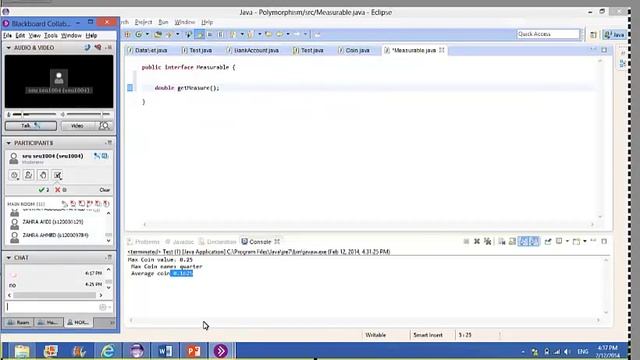
Task: Maximize the Console view panel
Action: point(604,241)
